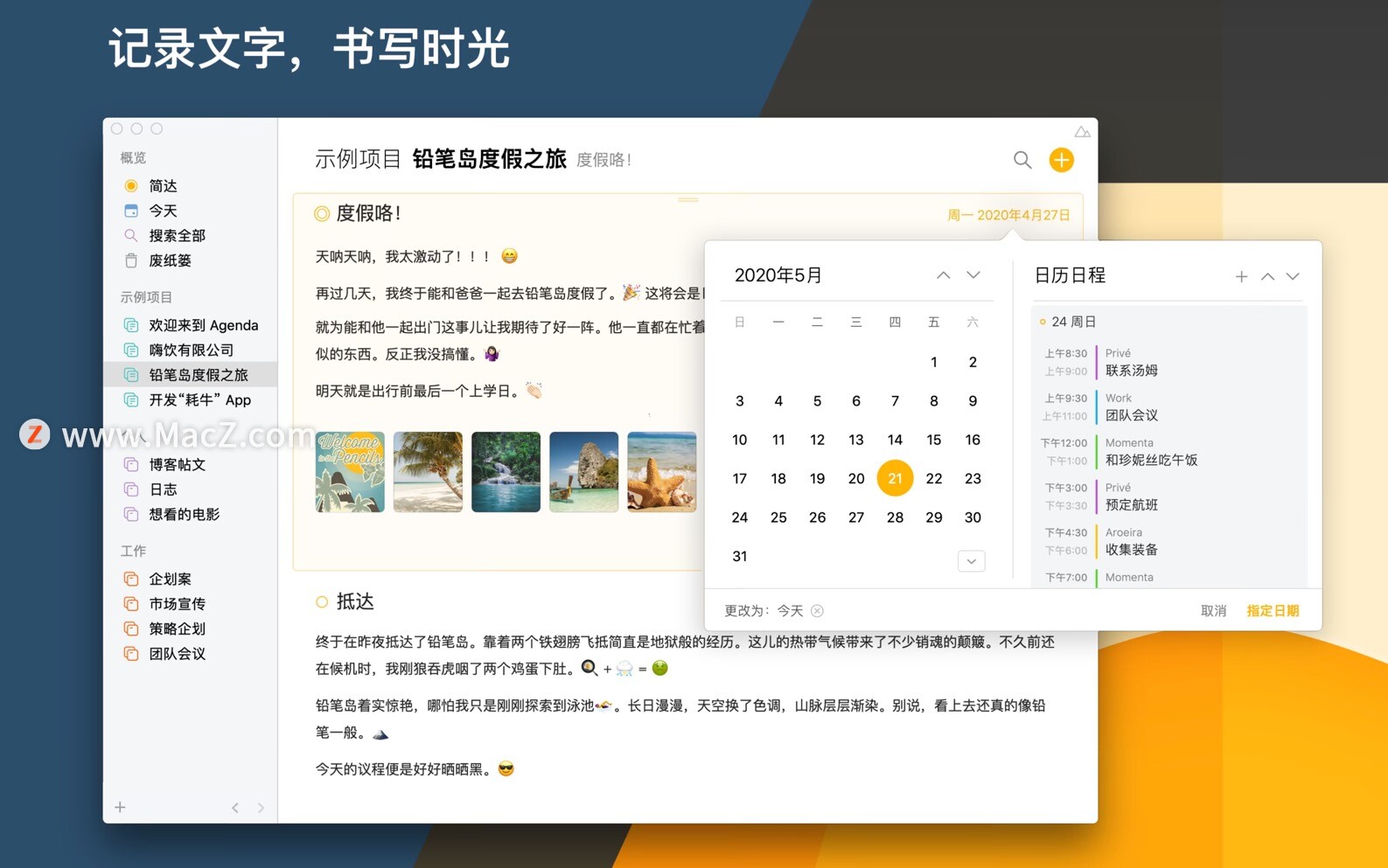Click 指定日期 button
1388x868 pixels.
tap(1273, 611)
